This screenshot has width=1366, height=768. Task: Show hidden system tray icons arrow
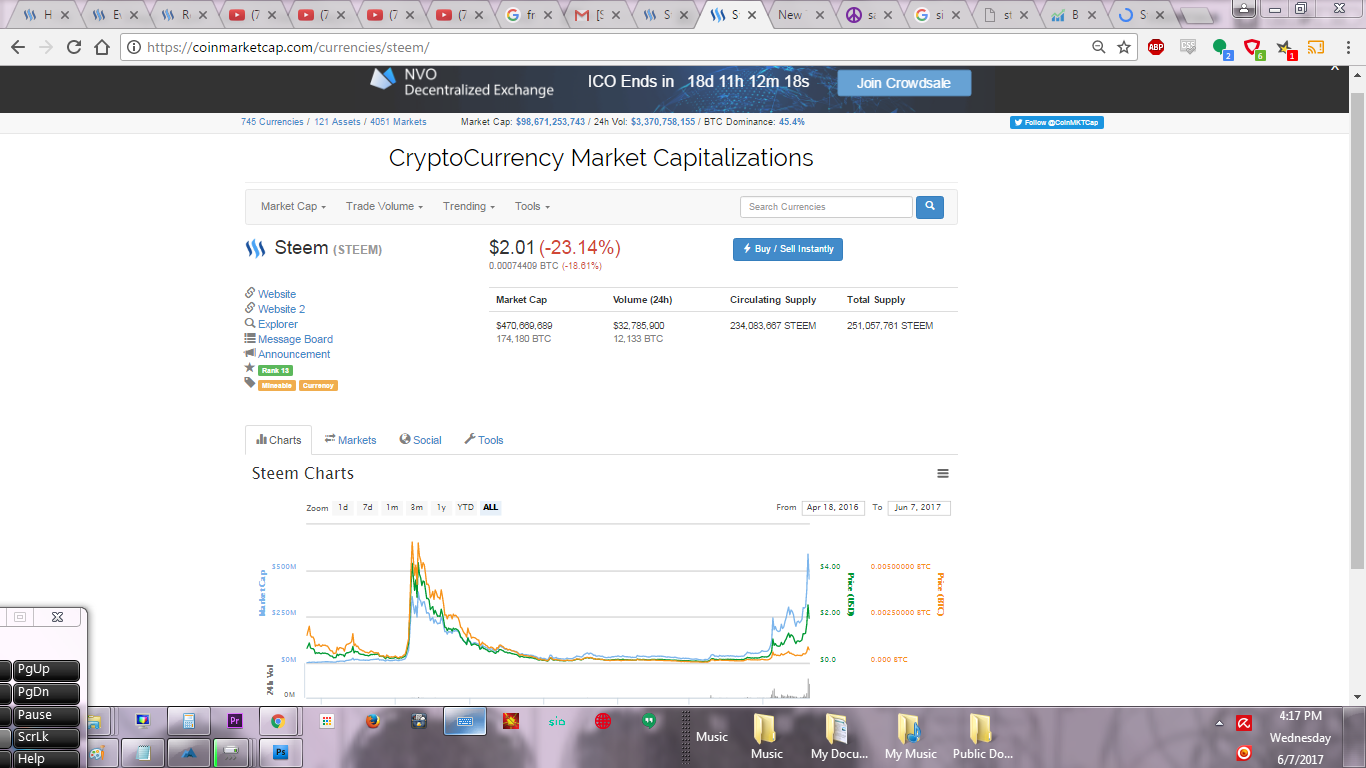(x=1219, y=723)
